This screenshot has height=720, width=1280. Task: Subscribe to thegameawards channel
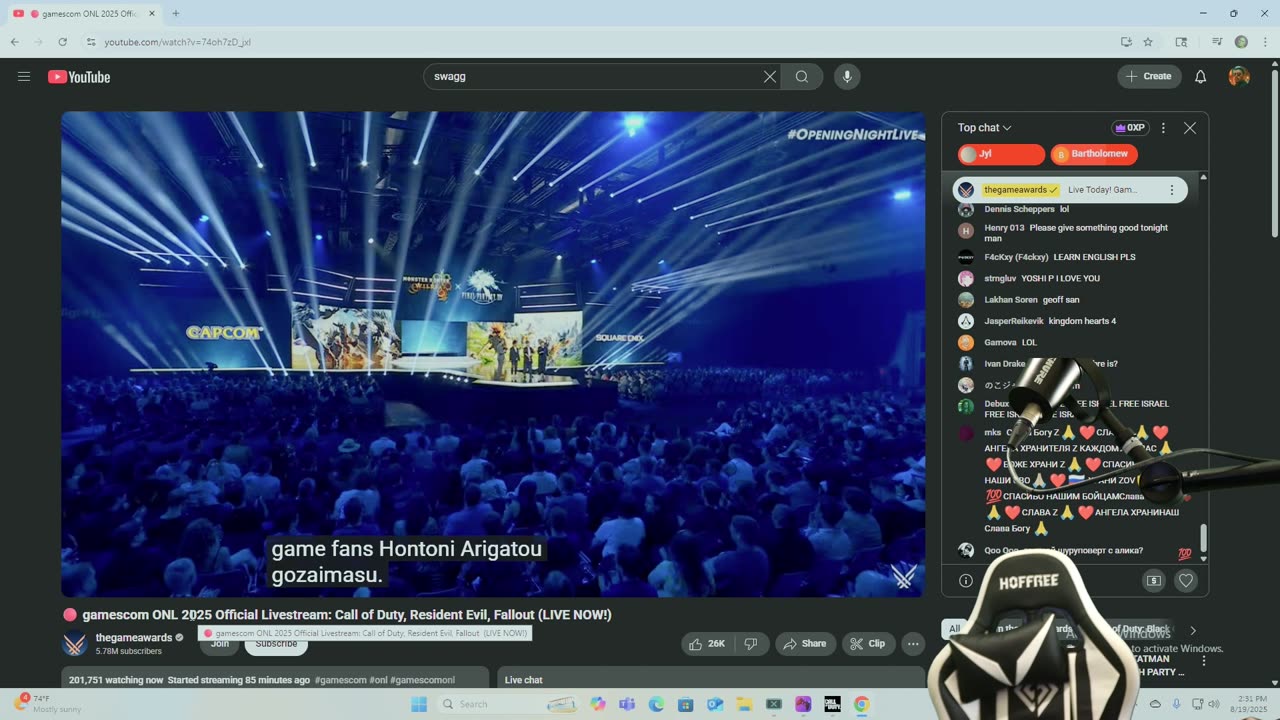276,644
